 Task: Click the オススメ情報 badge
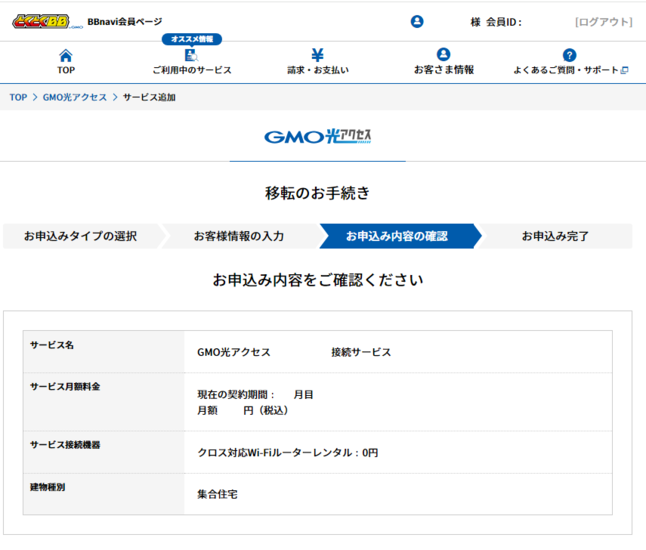191,39
